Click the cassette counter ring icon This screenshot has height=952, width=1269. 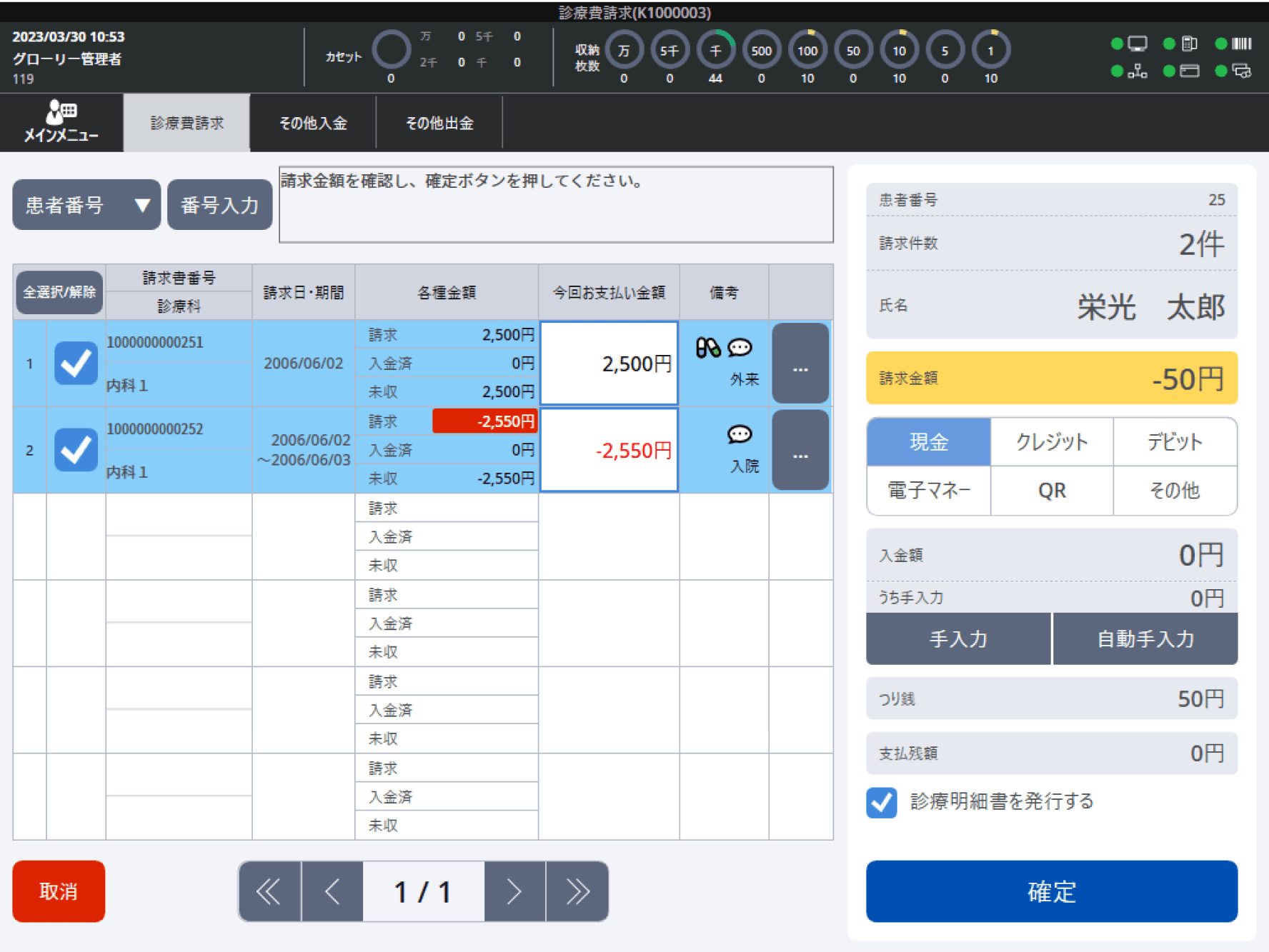(391, 50)
